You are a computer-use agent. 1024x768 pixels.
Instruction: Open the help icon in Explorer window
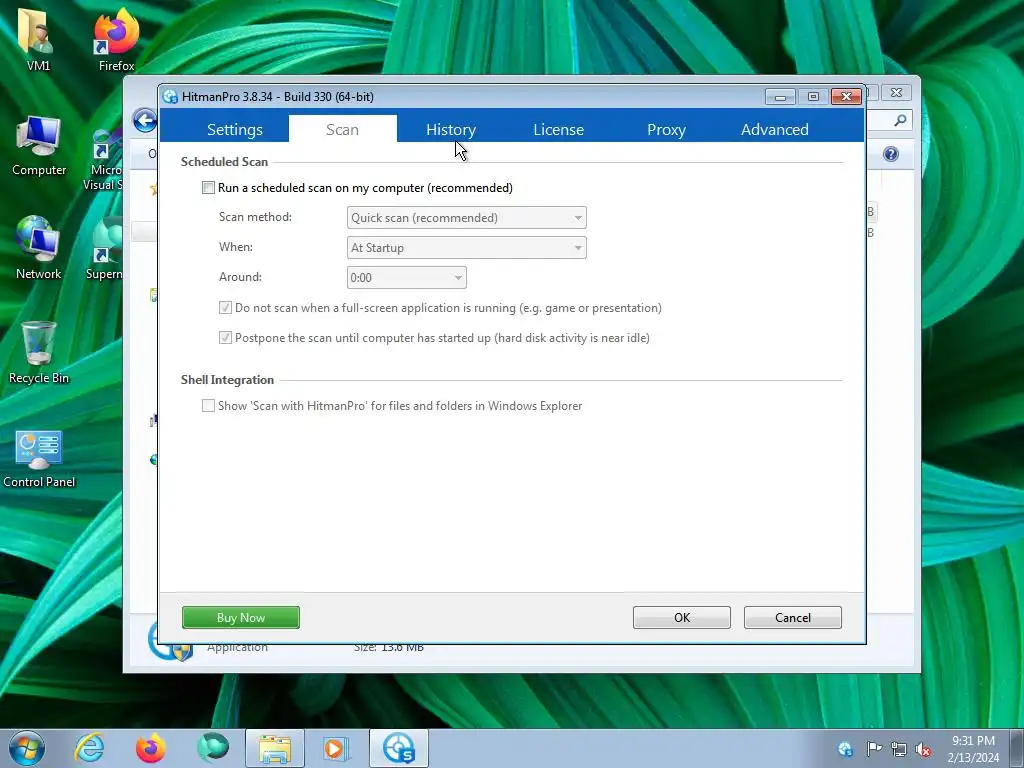tap(891, 154)
